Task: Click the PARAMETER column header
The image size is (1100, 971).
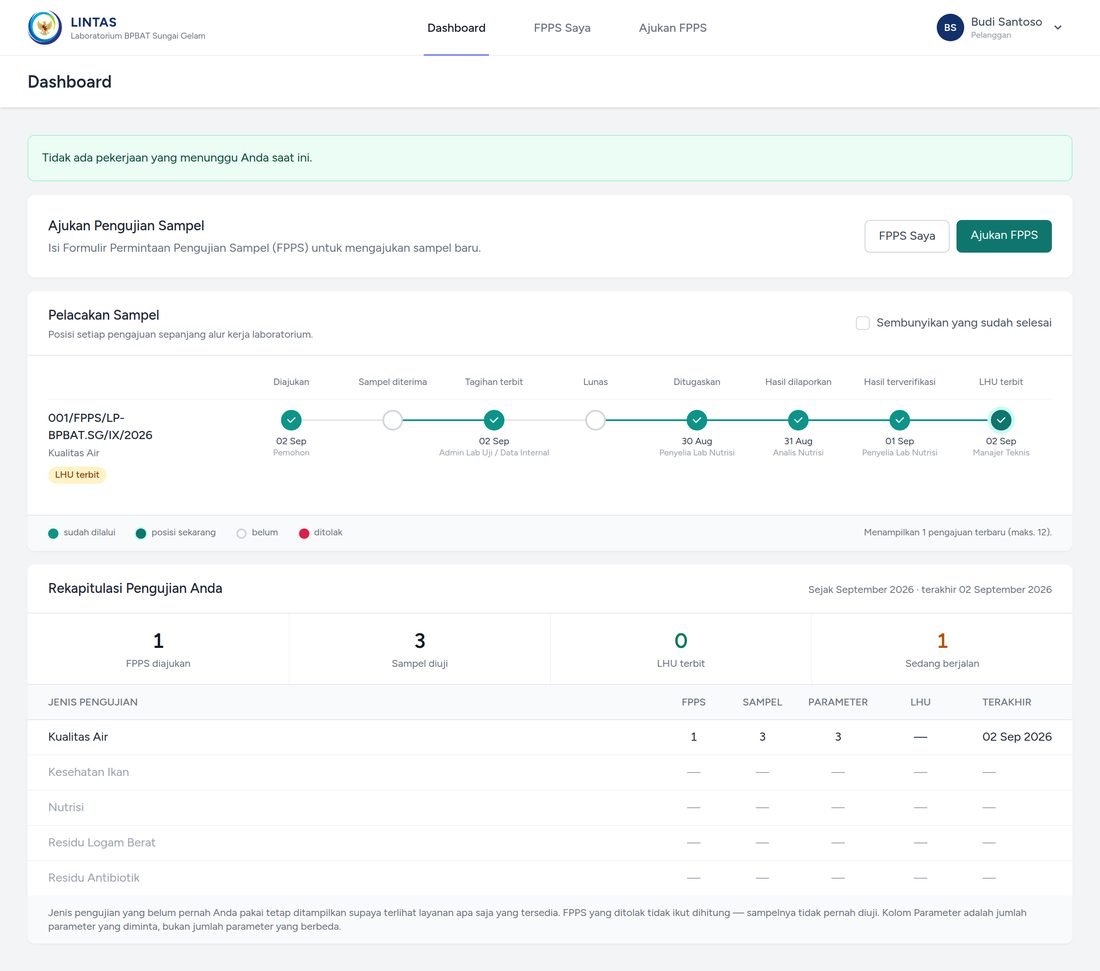Action: (838, 702)
